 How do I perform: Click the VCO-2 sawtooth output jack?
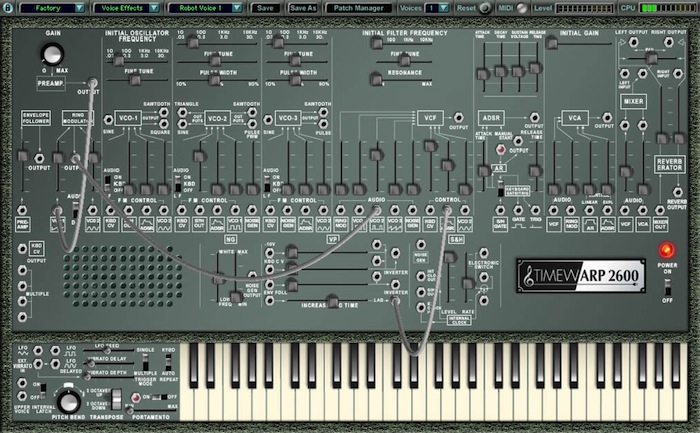252,112
